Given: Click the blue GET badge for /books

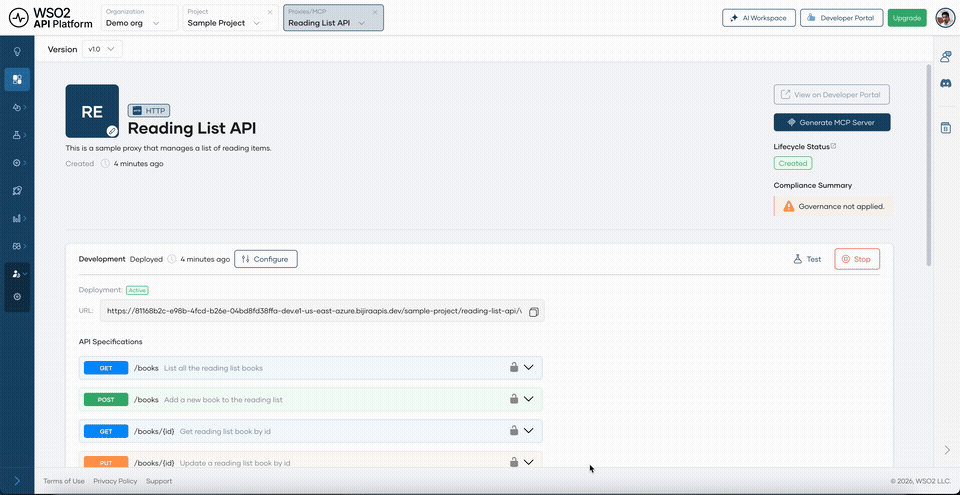Looking at the screenshot, I should 106,368.
